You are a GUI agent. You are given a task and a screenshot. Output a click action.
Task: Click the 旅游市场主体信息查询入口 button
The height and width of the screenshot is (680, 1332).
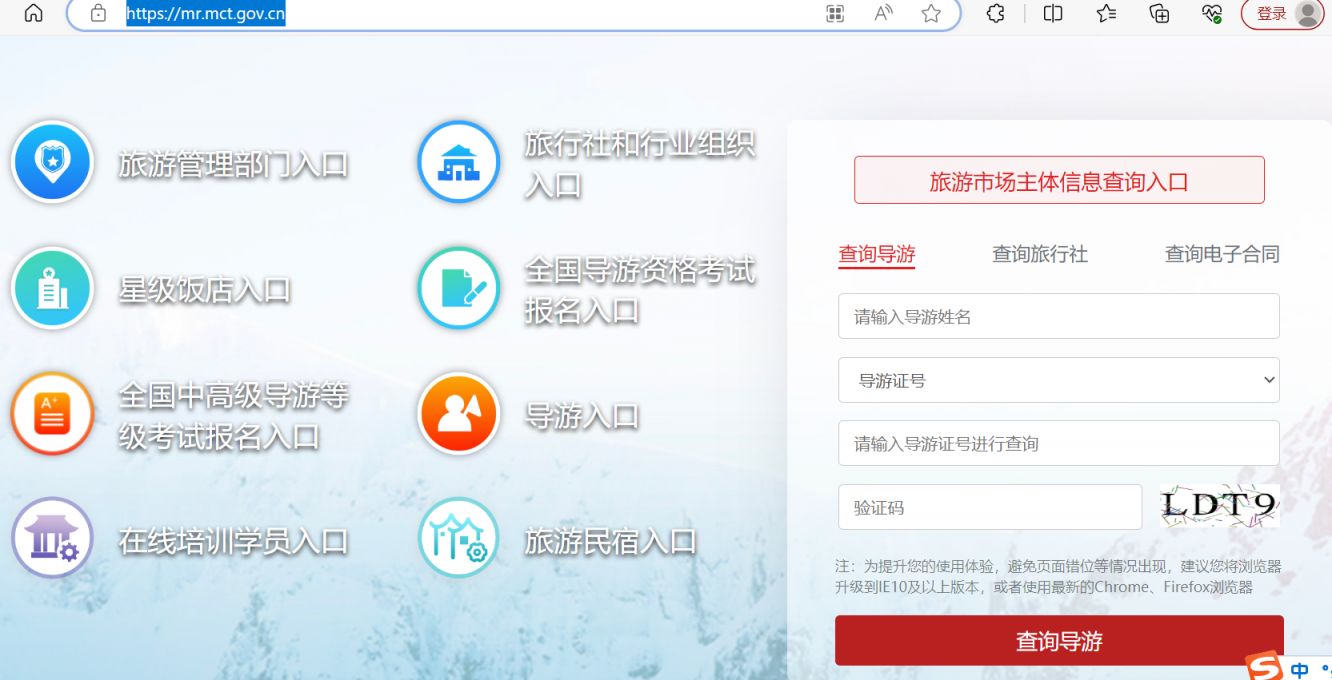tap(1058, 179)
